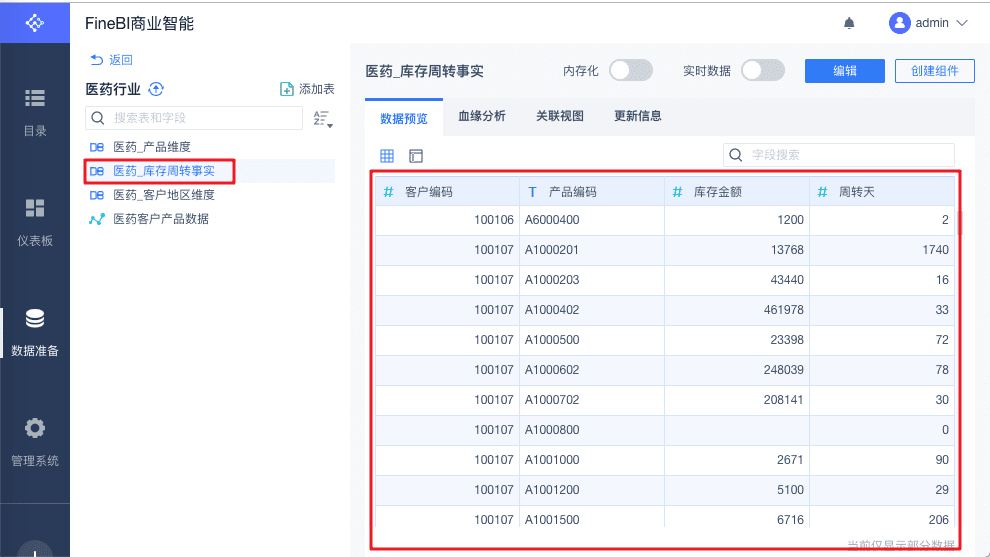Click the 返回 back link

coord(111,60)
